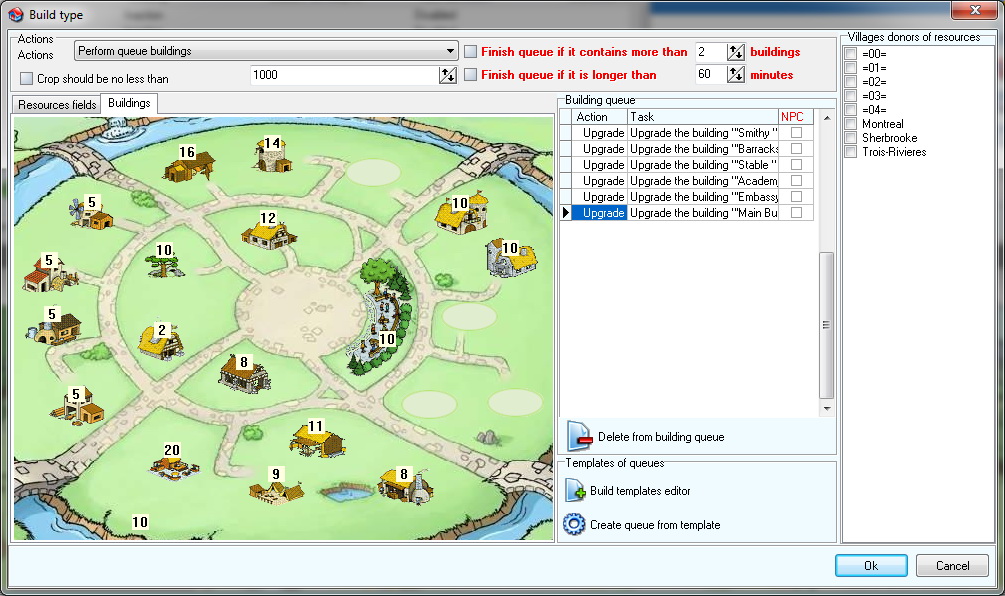
Task: Select the Upgrade Smithy task text
Action: [x=703, y=133]
